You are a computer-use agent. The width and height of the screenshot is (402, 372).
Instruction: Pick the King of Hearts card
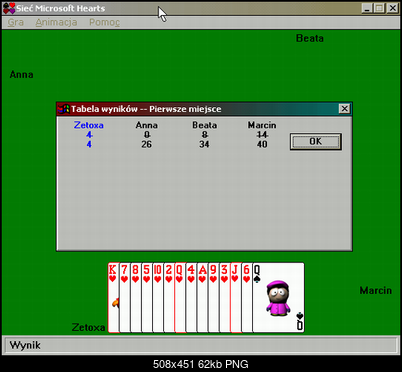113,298
